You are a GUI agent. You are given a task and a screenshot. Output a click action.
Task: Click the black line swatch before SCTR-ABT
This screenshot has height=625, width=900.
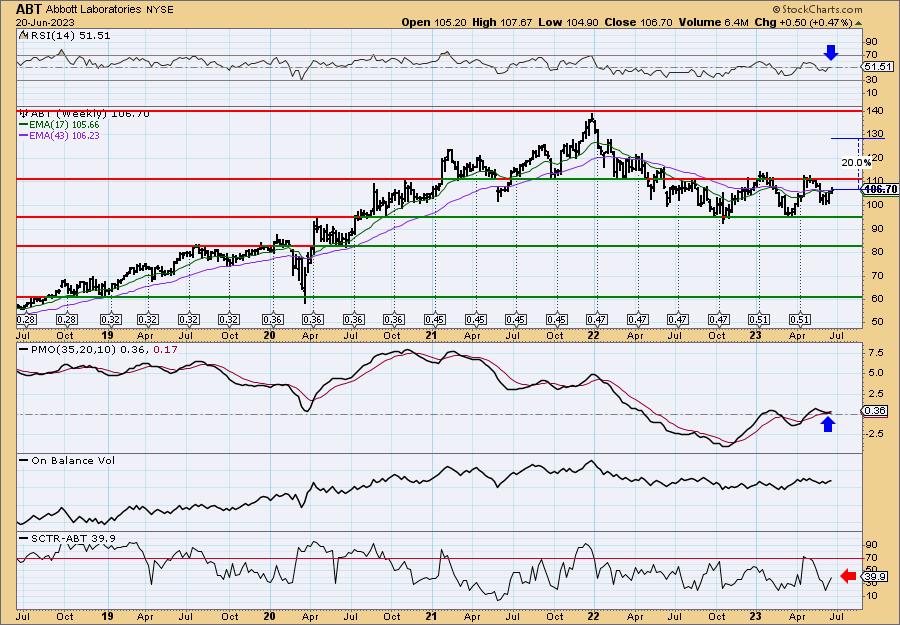[x=24, y=538]
